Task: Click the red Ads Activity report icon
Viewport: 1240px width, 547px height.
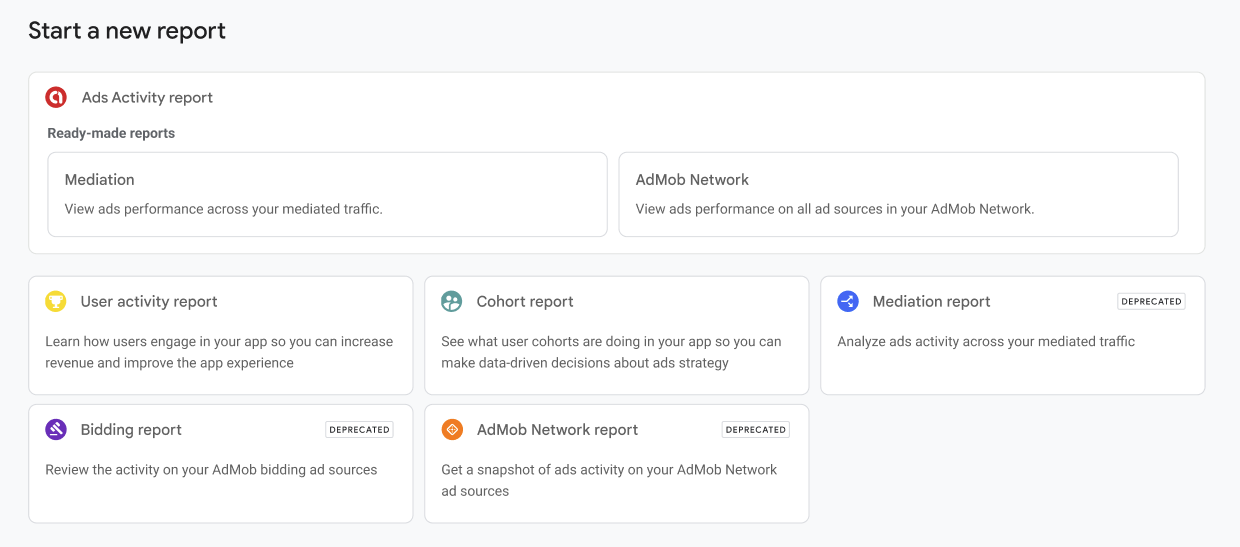Action: tap(56, 97)
